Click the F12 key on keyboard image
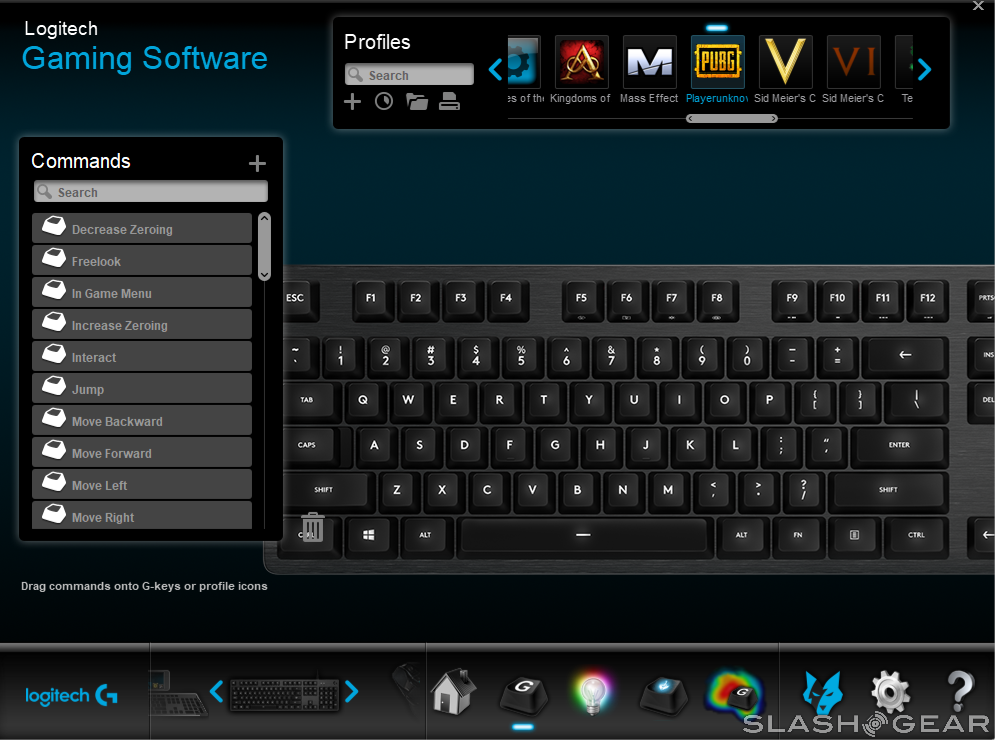Image resolution: width=995 pixels, height=740 pixels. click(x=927, y=298)
